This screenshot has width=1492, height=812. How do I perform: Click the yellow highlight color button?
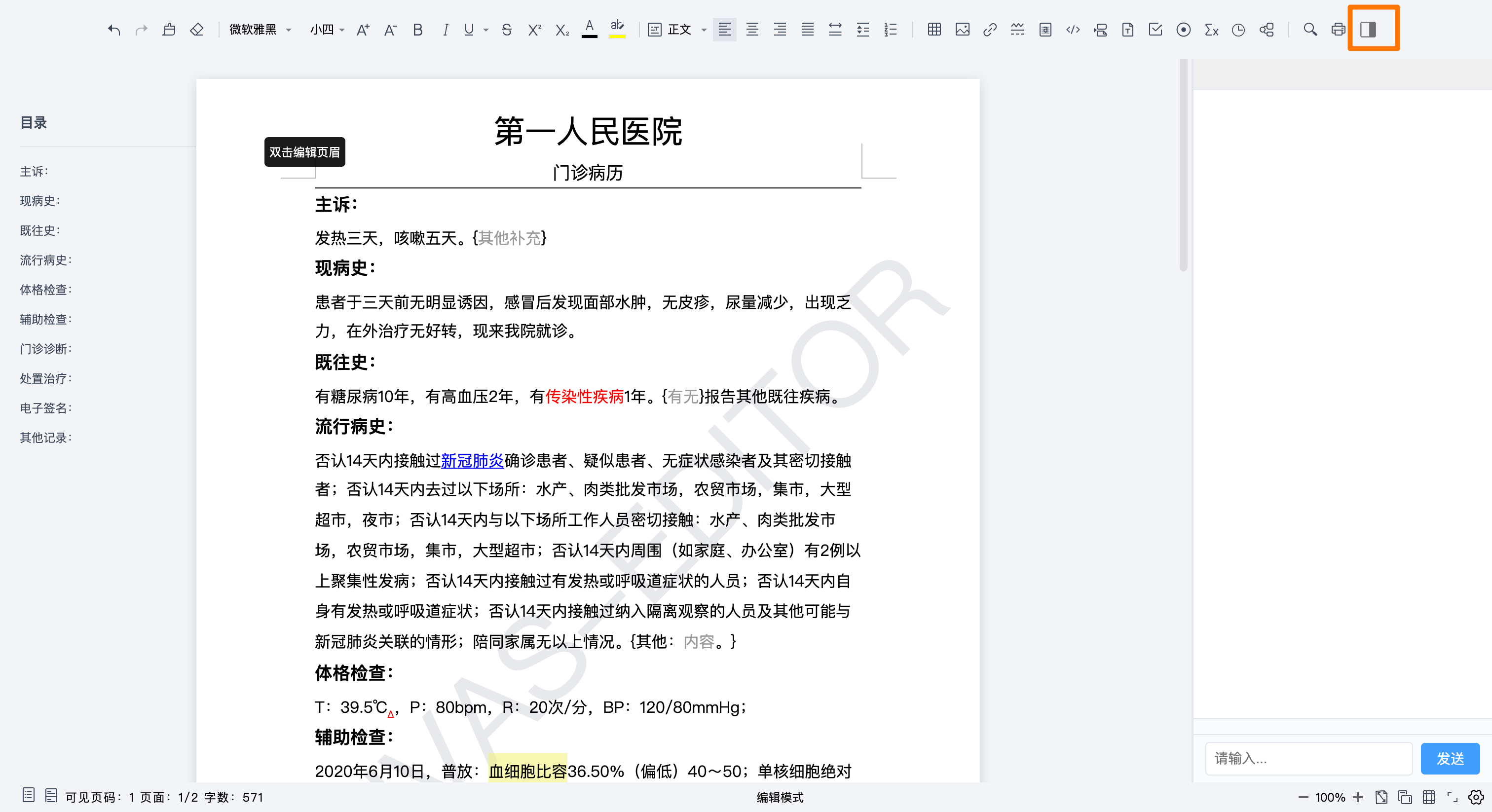617,30
